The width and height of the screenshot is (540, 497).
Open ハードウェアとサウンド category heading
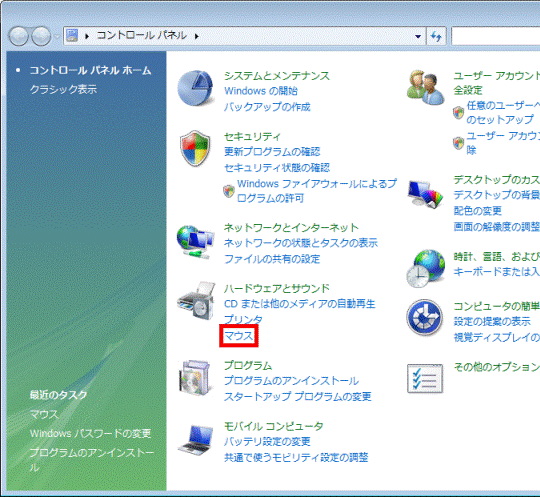tap(277, 289)
